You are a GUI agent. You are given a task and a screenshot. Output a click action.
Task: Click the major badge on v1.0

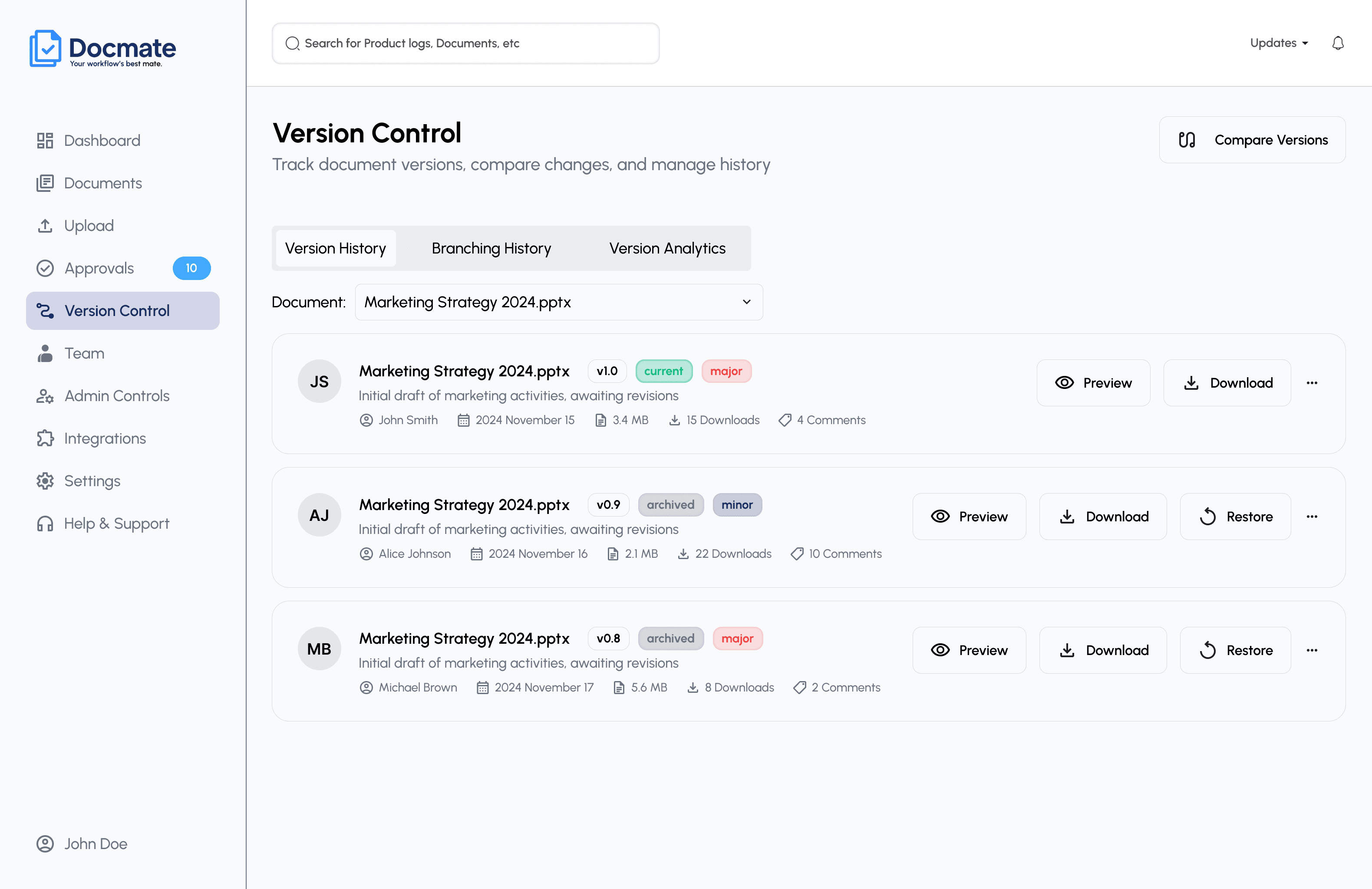point(726,371)
